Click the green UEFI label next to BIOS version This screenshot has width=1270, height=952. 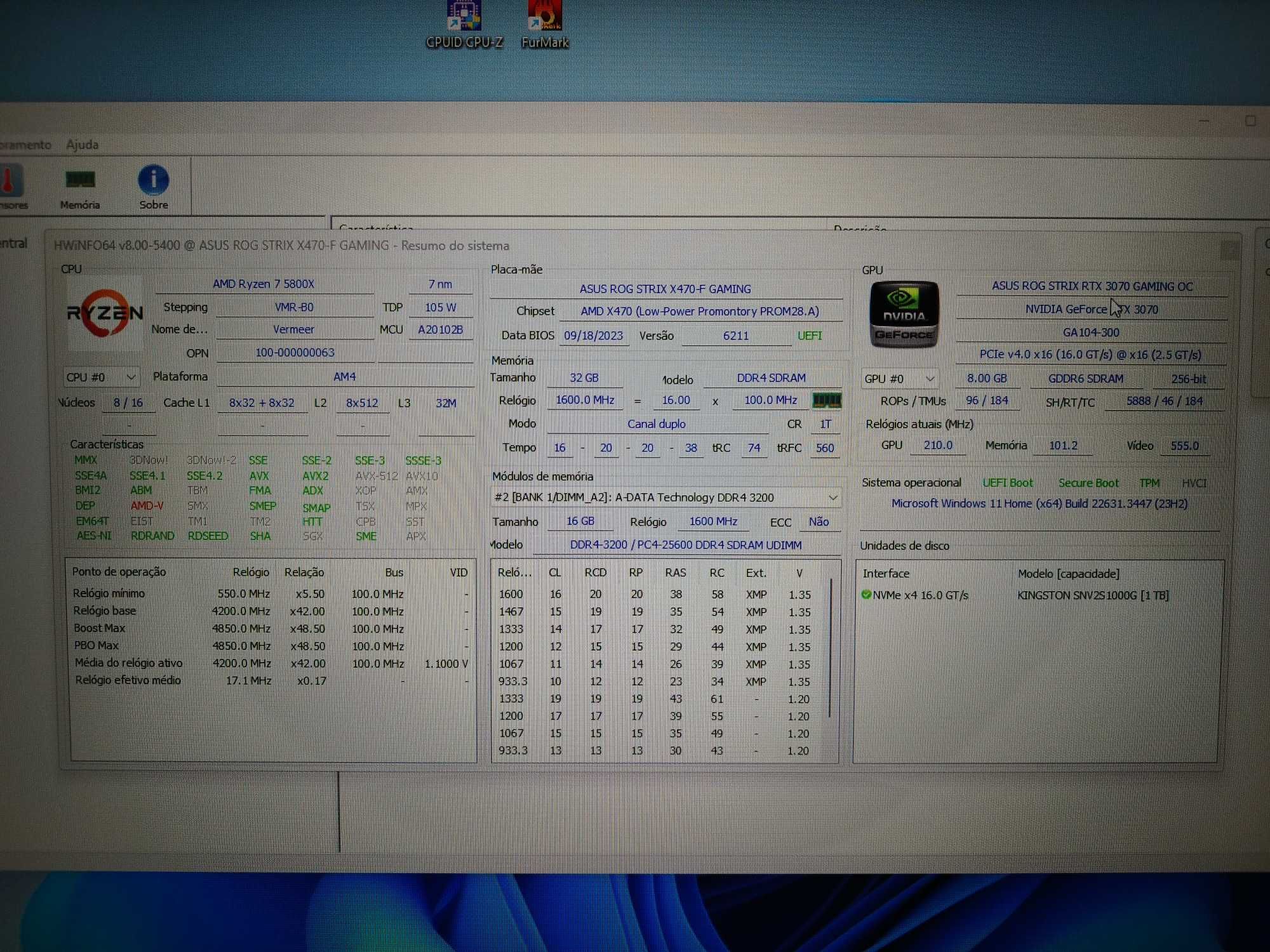point(810,336)
